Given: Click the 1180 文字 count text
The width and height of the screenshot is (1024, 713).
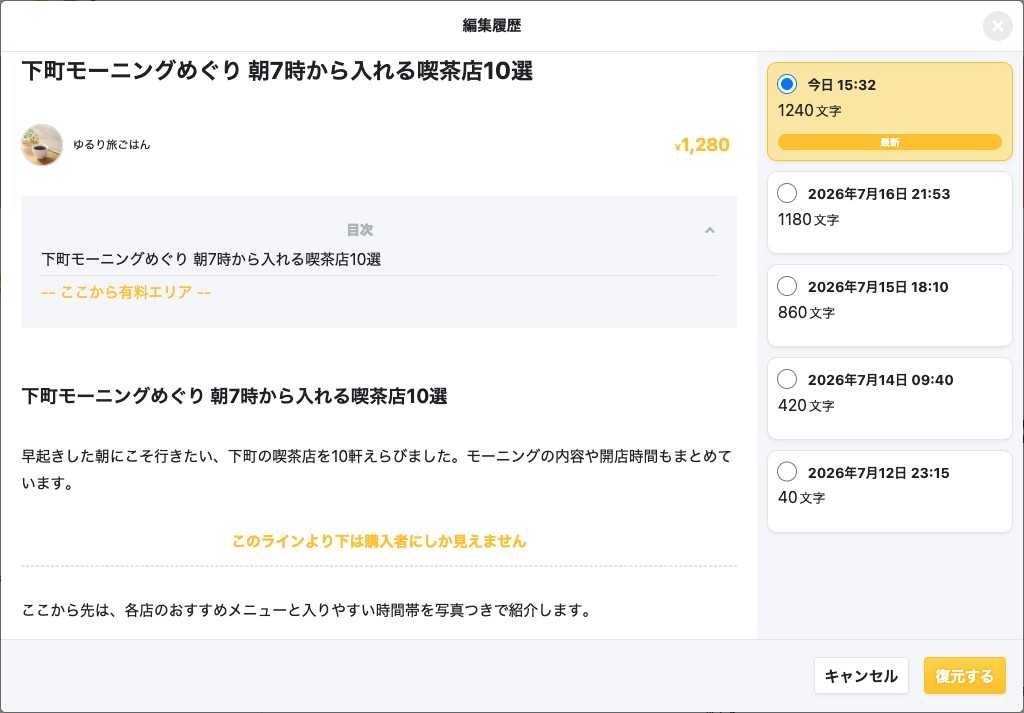Looking at the screenshot, I should pos(808,219).
